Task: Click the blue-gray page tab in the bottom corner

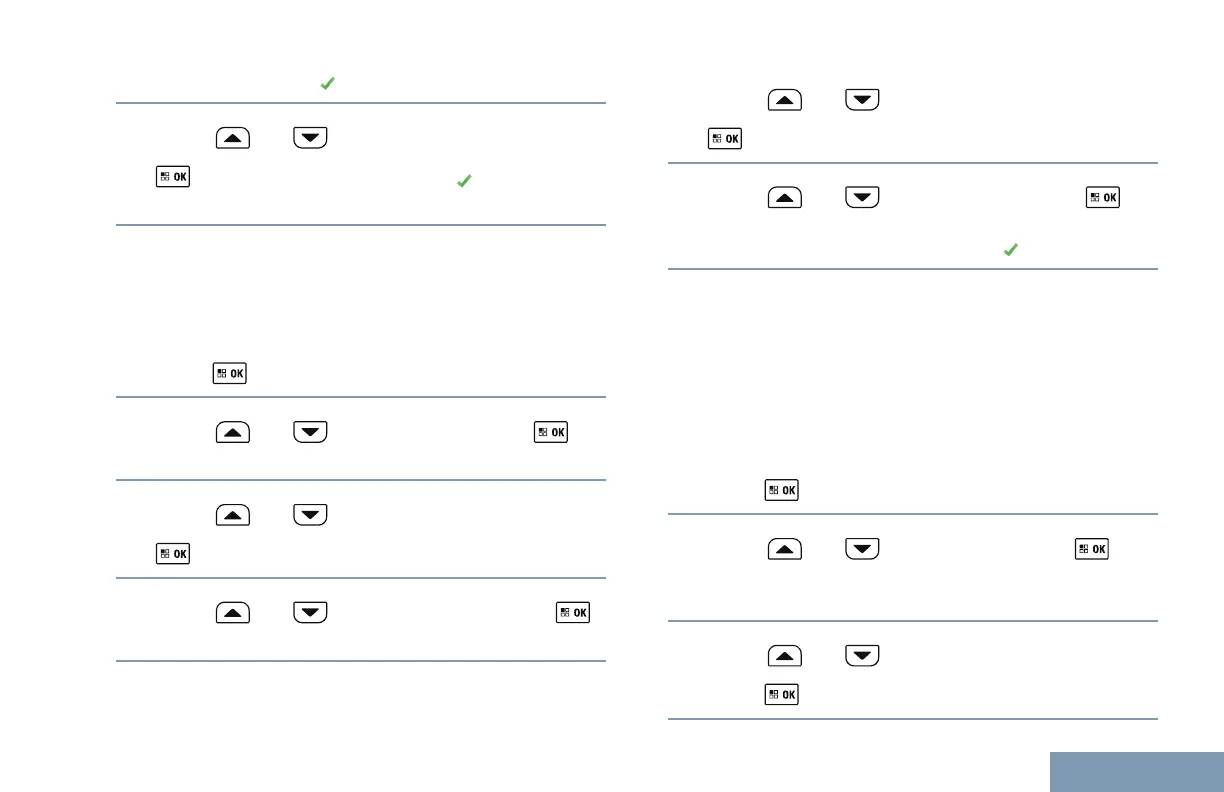Action: 1137,771
